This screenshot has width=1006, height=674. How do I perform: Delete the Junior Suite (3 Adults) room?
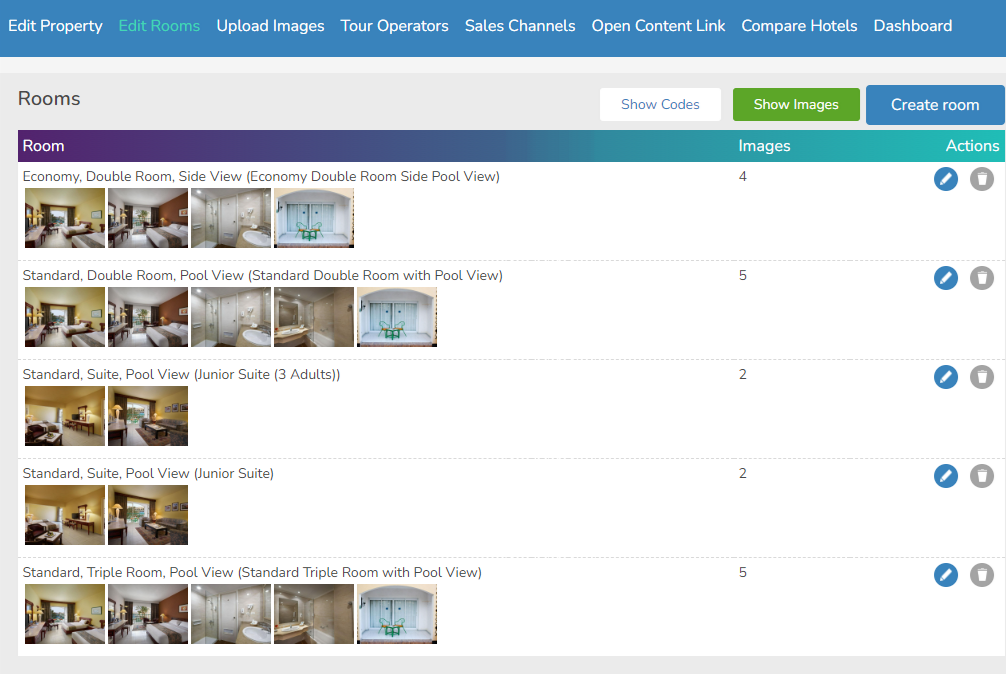(x=981, y=377)
